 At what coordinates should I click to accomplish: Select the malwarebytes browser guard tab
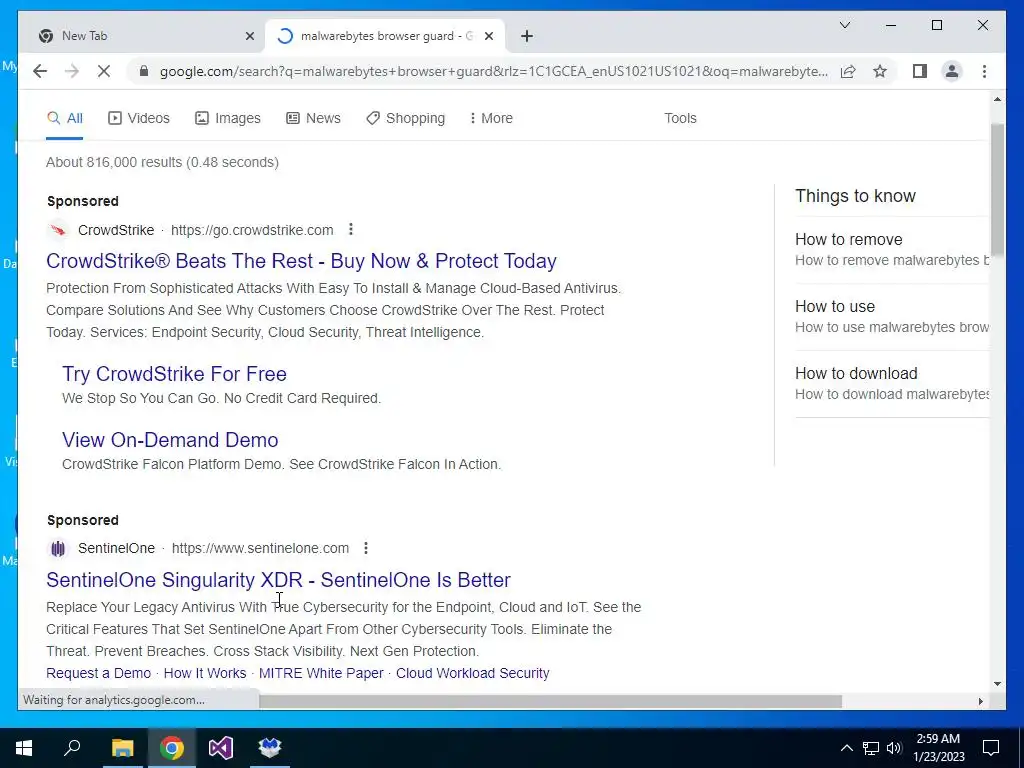point(385,36)
